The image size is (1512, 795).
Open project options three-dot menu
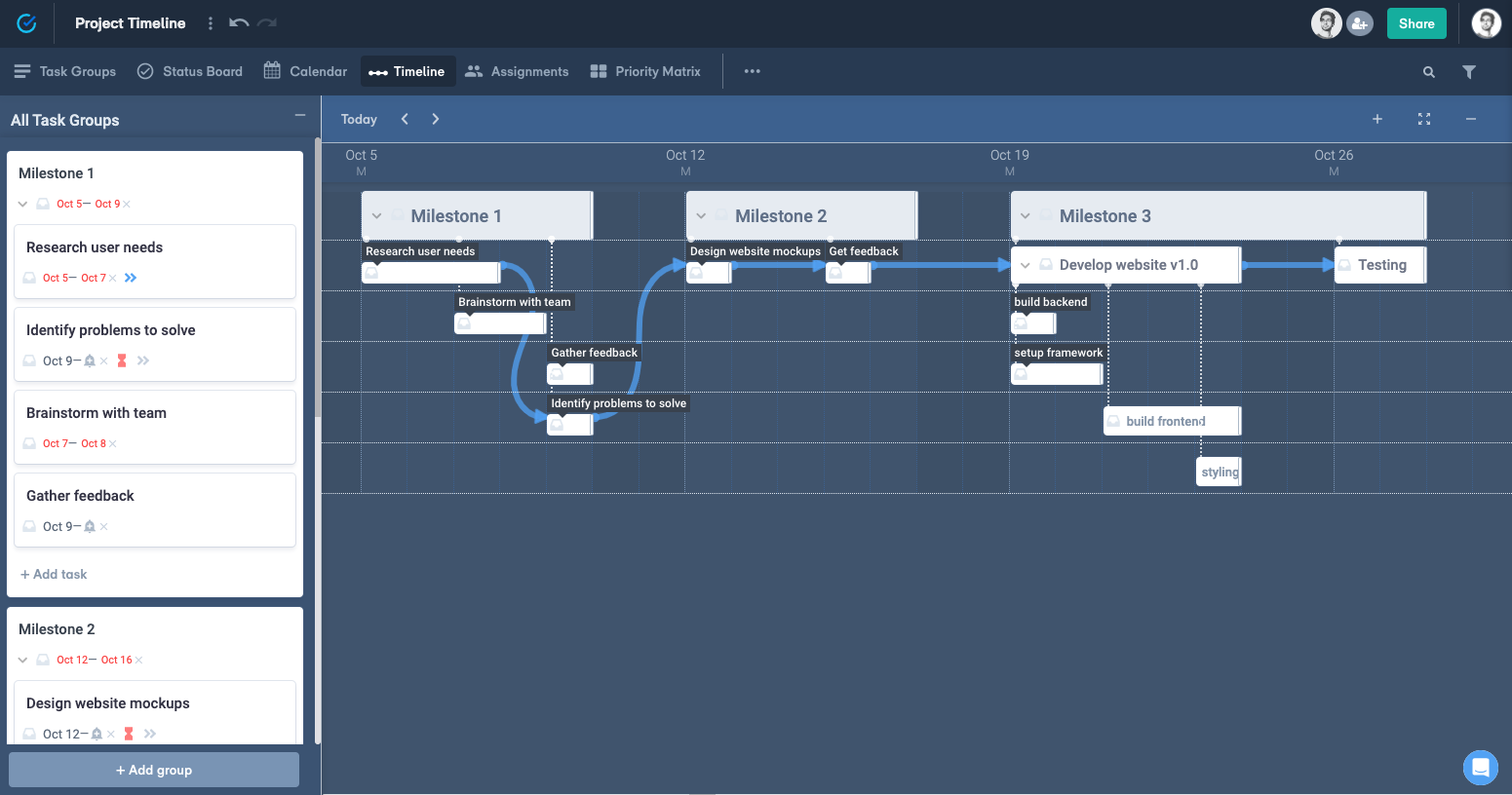(211, 23)
